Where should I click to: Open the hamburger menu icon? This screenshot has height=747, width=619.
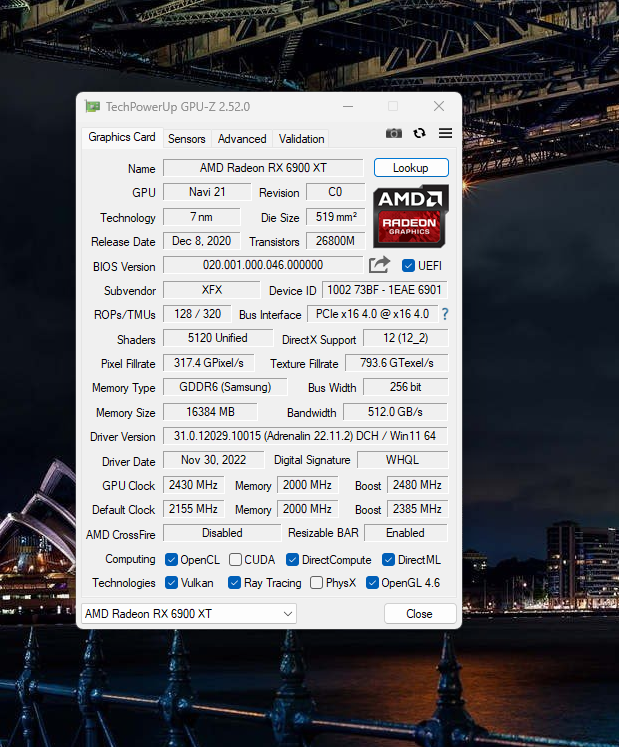[x=446, y=133]
